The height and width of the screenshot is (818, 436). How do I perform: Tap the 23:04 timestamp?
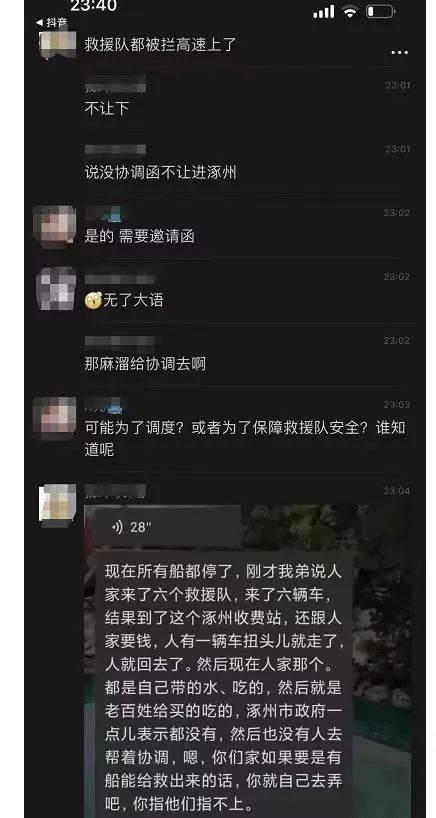tap(397, 491)
